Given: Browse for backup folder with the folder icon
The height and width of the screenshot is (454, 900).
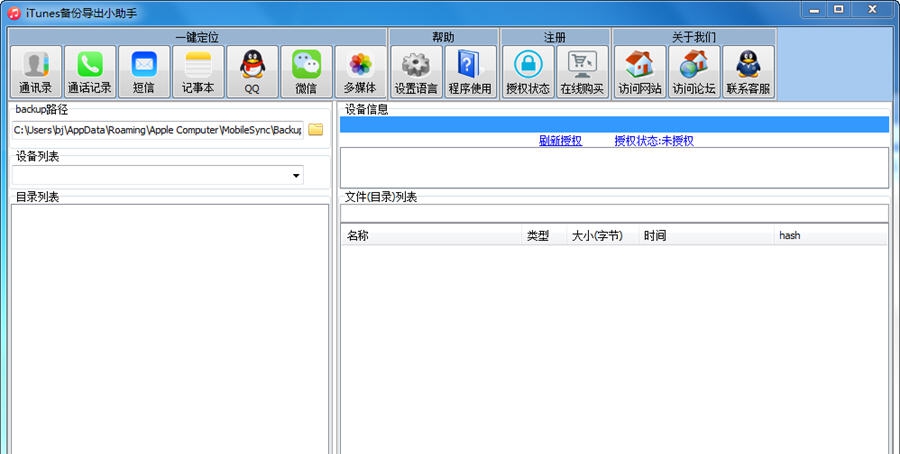Looking at the screenshot, I should [x=315, y=130].
